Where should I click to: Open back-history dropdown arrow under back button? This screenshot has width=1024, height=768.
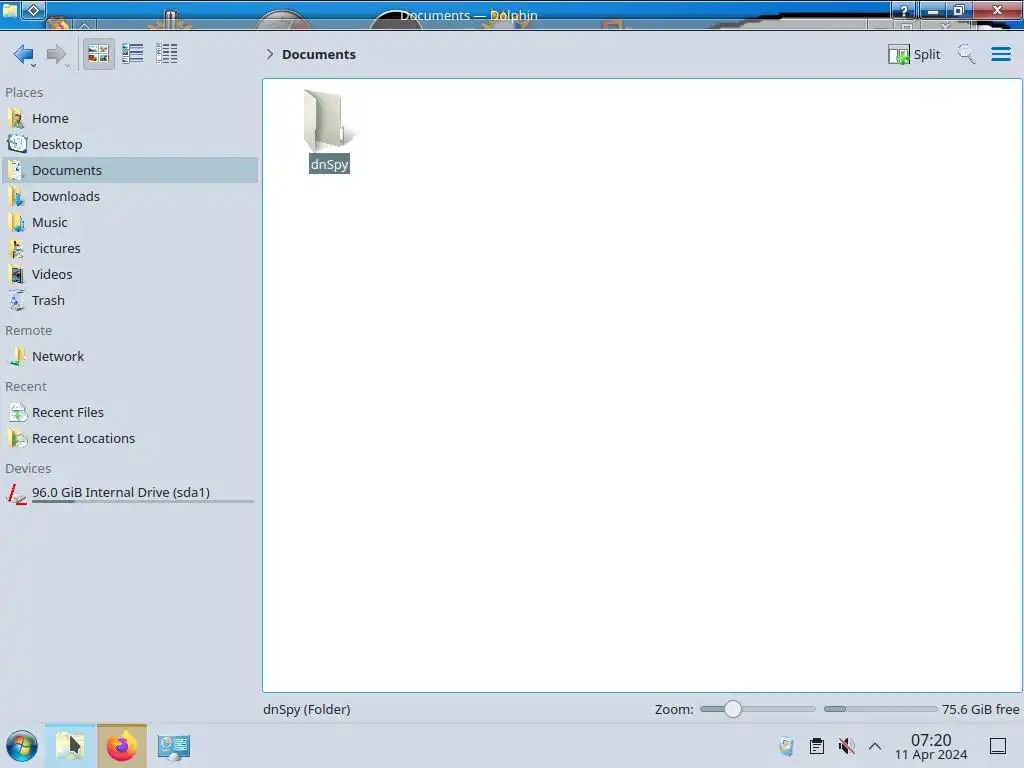click(33, 65)
